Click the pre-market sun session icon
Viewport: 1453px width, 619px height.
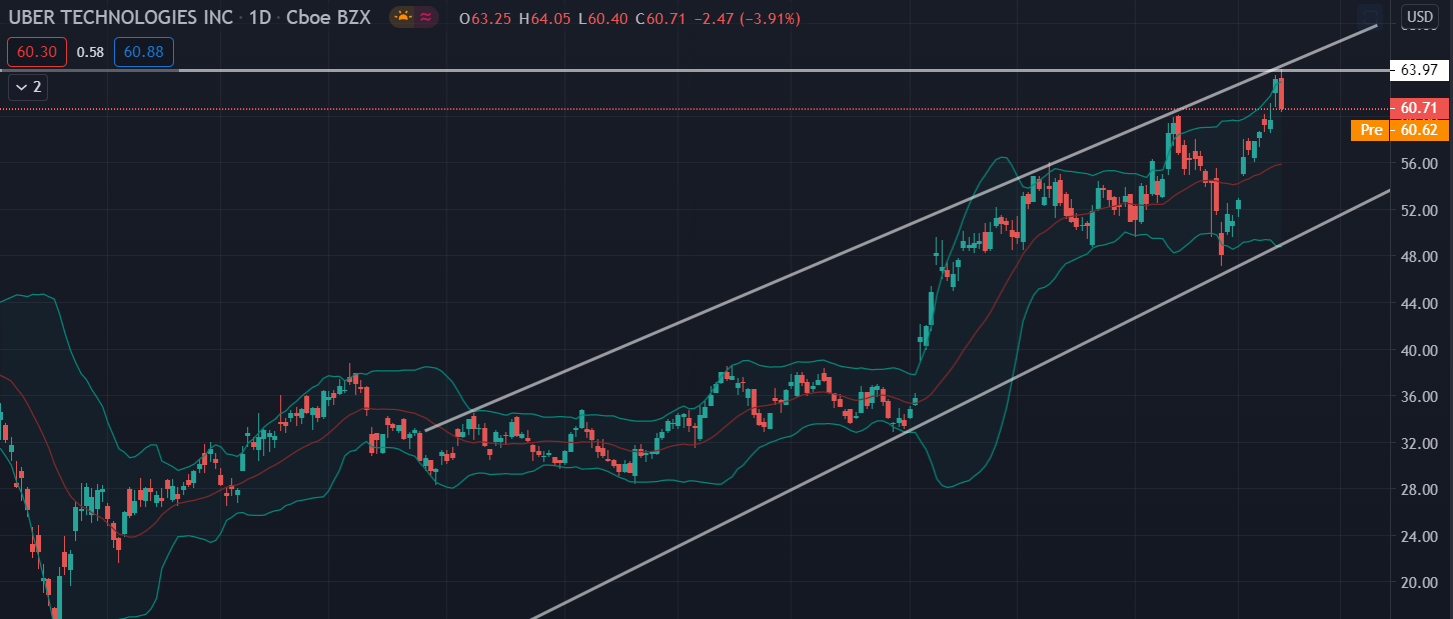click(403, 18)
